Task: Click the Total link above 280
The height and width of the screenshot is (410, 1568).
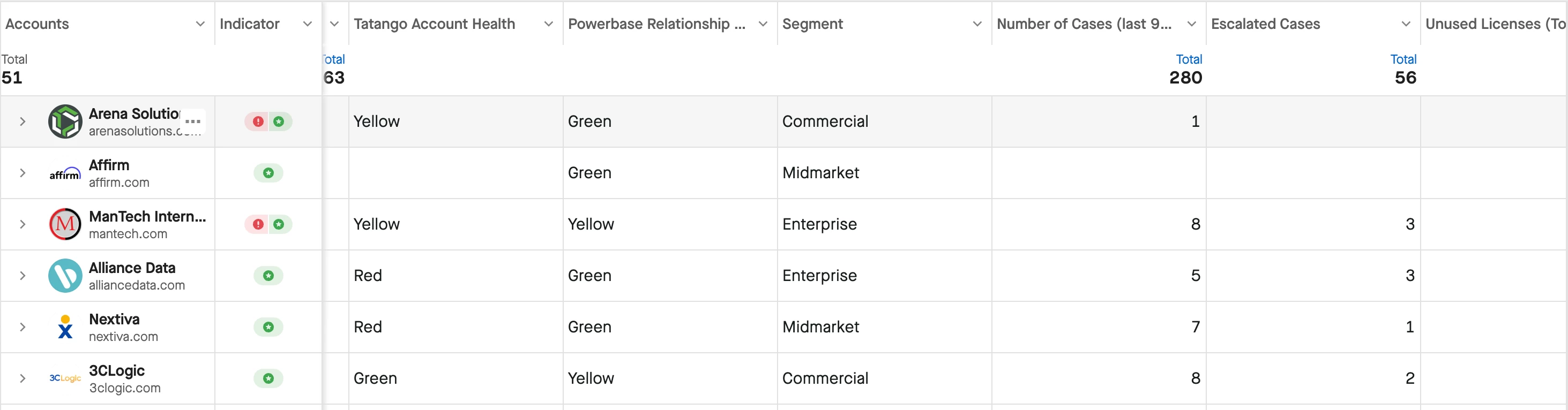Action: point(1188,59)
